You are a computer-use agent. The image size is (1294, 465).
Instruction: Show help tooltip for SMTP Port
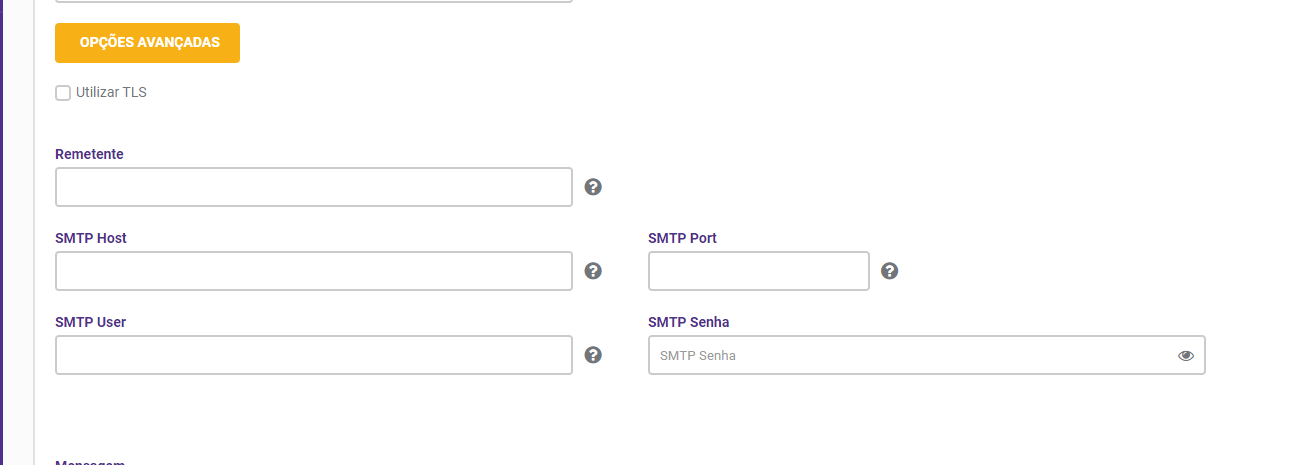(x=889, y=271)
